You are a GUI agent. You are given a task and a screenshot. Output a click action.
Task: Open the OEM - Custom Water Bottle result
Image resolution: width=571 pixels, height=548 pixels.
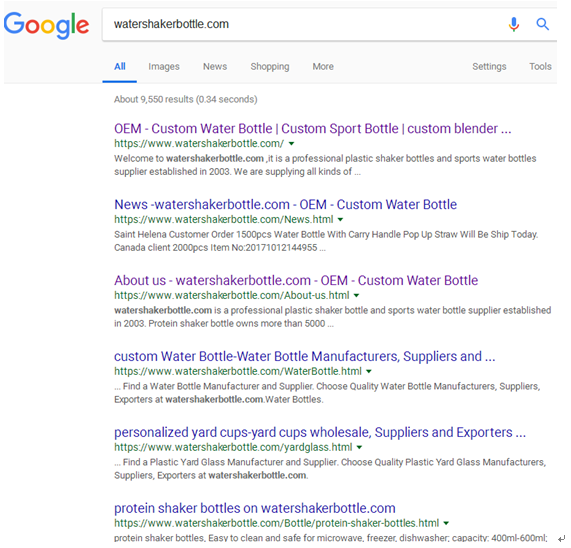[312, 129]
